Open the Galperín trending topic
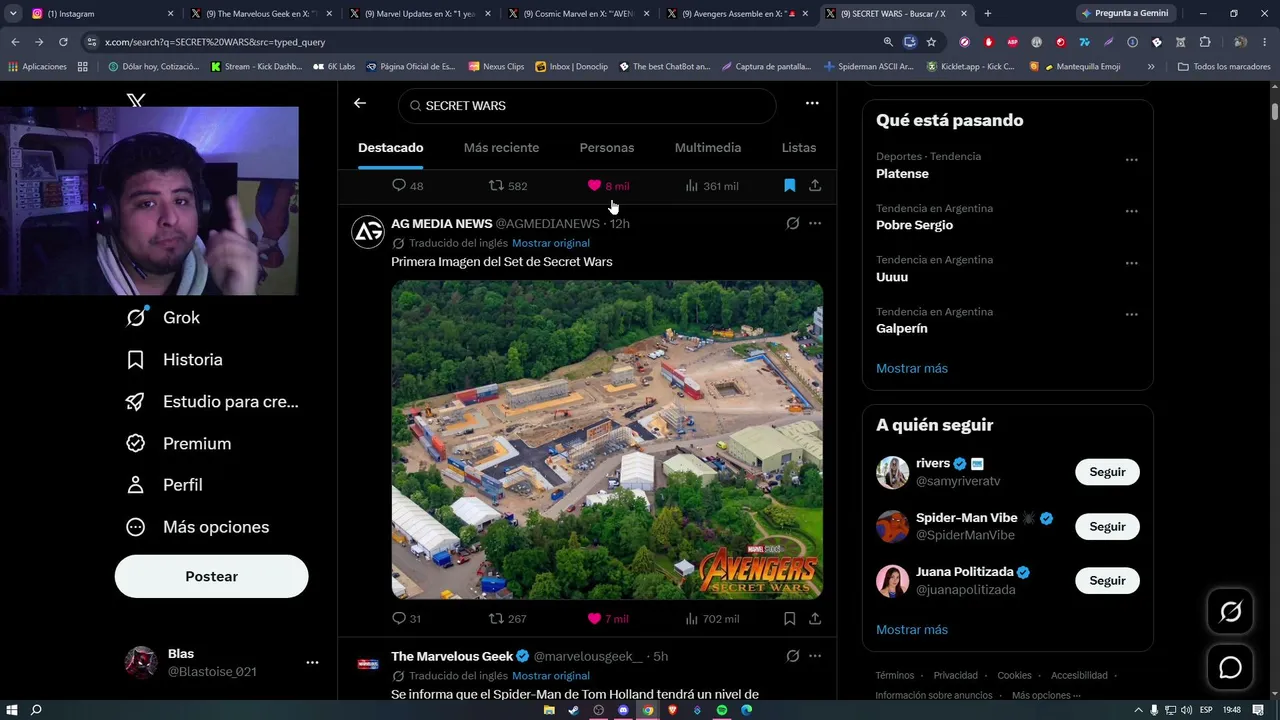 (x=902, y=329)
